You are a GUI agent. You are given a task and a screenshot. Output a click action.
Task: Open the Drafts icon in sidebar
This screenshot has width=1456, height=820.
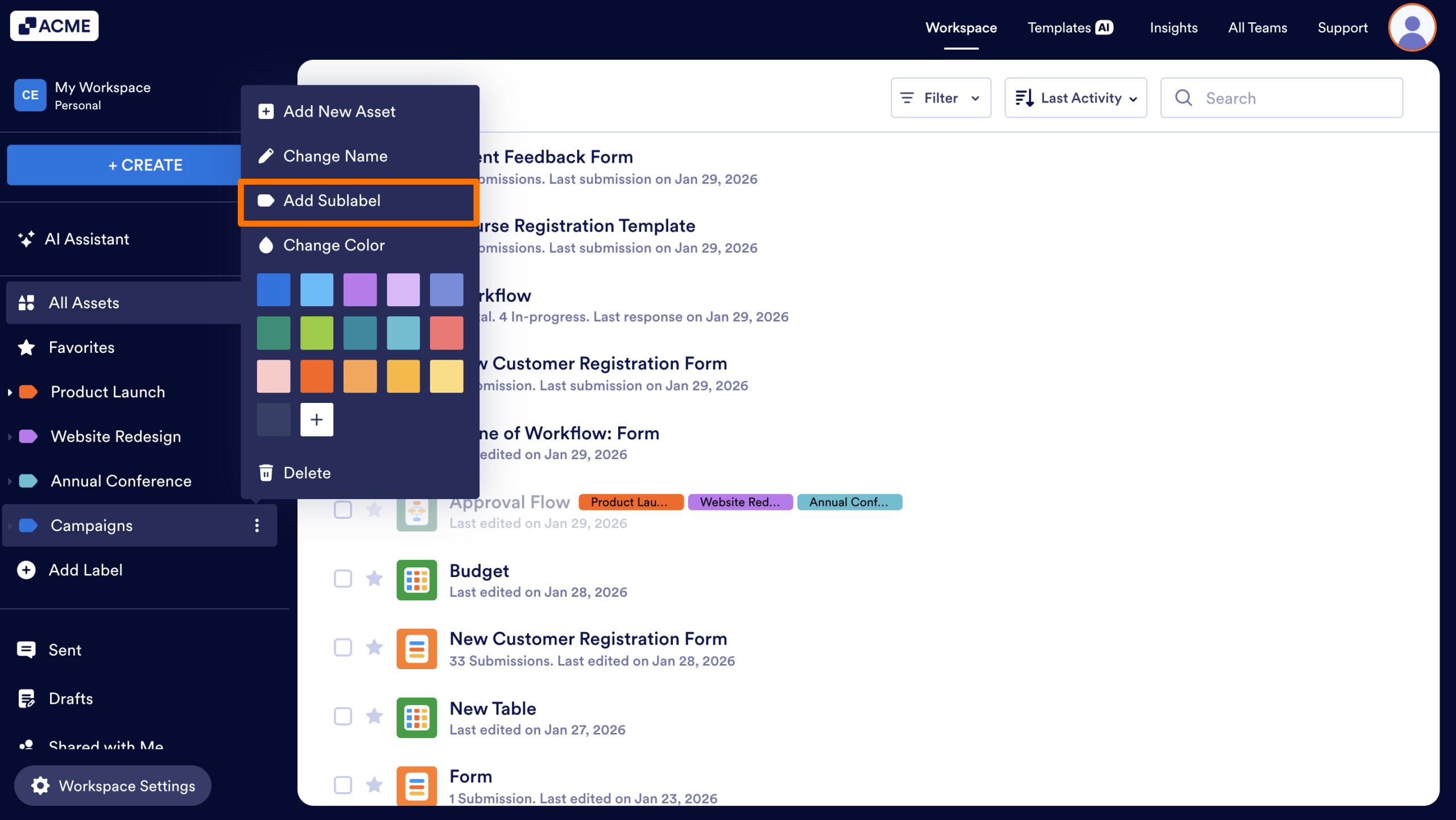point(27,698)
